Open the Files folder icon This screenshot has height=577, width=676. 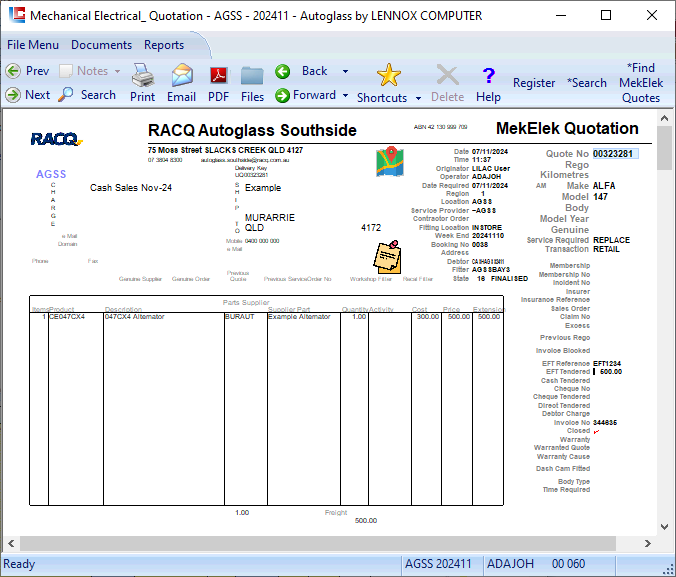tap(252, 76)
